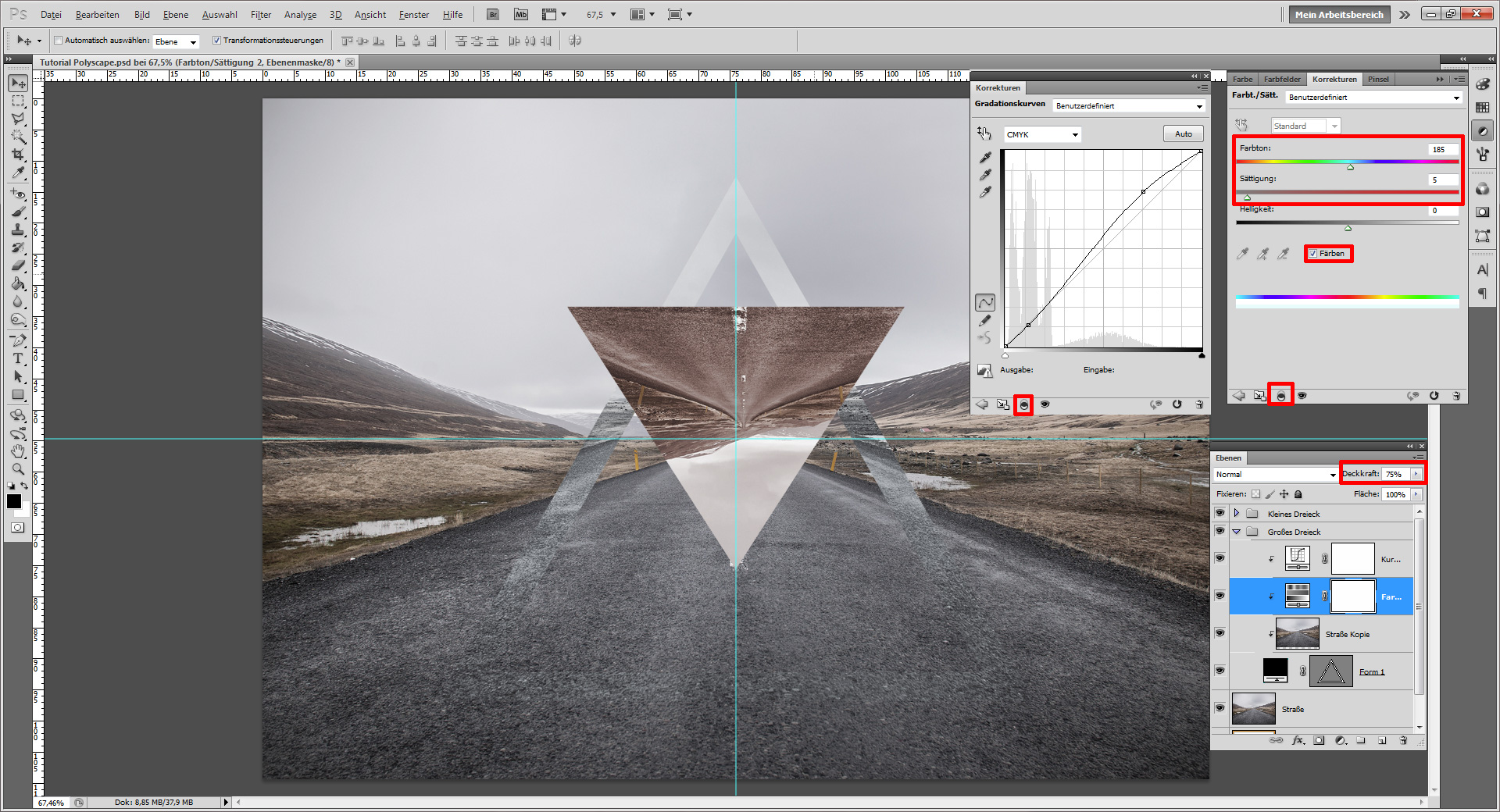Create a new layer group folder
Viewport: 1500px width, 812px height.
tap(1362, 741)
